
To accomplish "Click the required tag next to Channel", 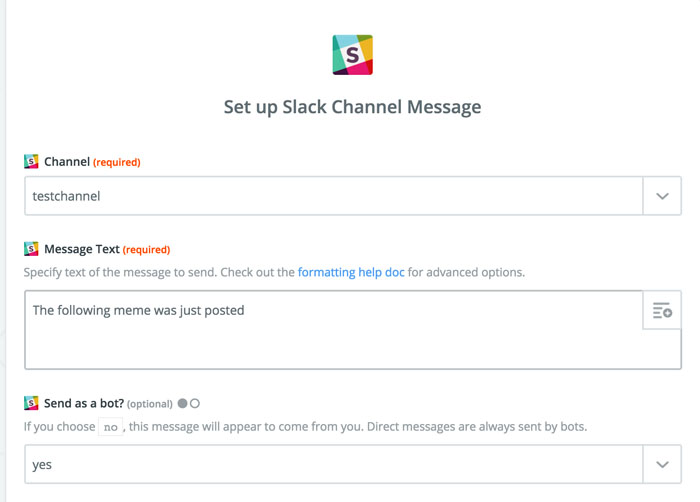I will coord(117,162).
